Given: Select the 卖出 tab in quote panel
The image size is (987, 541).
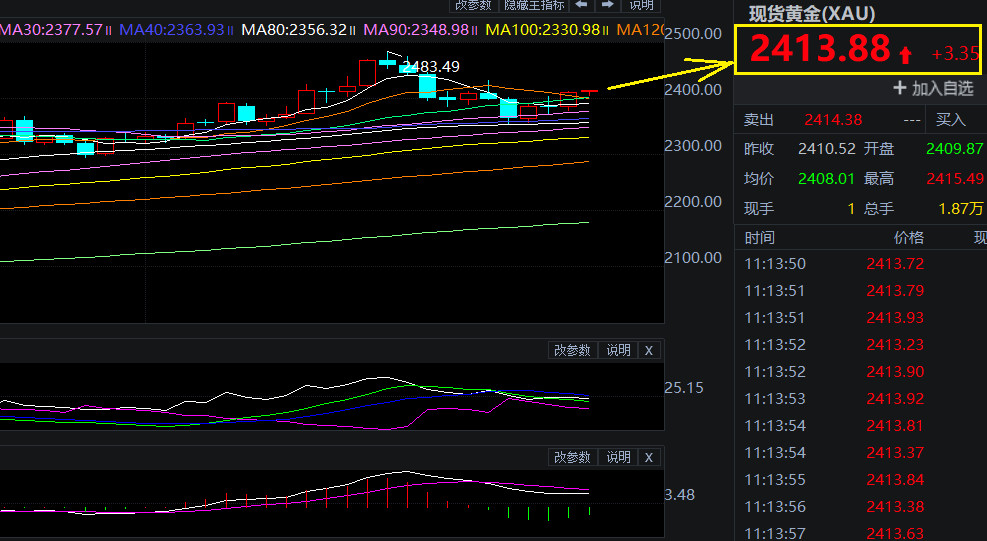Looking at the screenshot, I should (x=759, y=120).
